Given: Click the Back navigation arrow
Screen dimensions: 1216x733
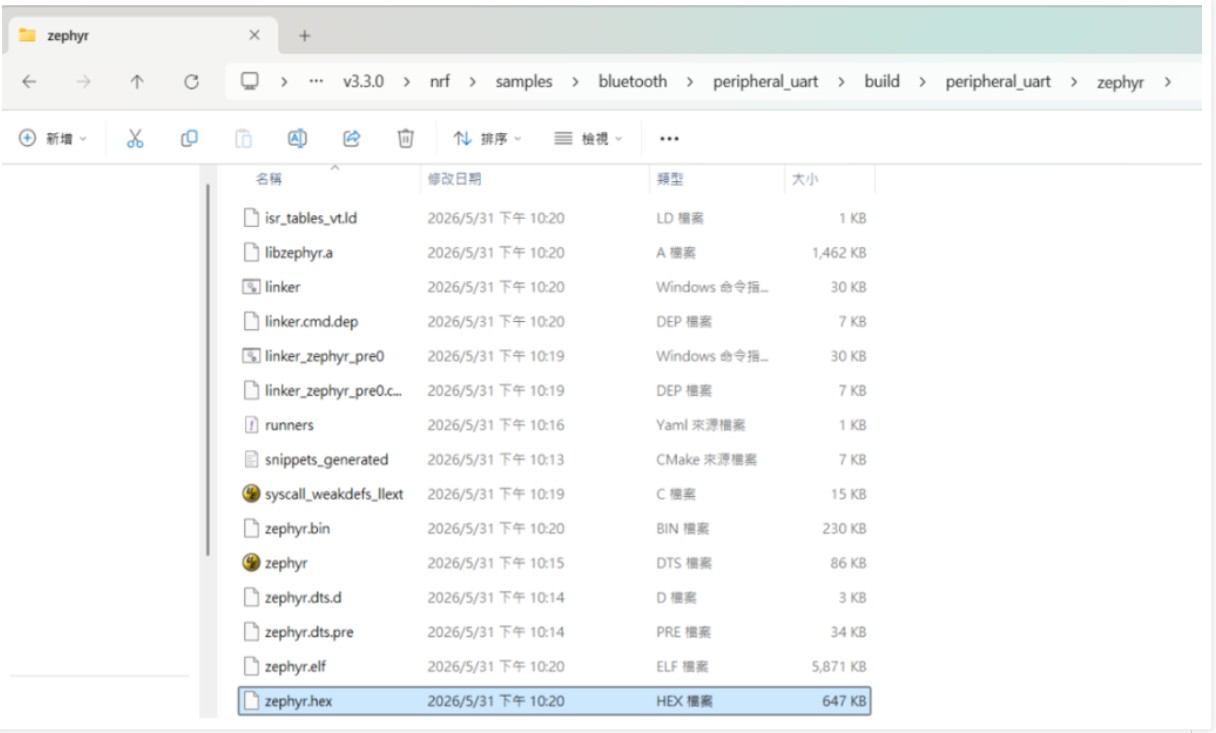Looking at the screenshot, I should [29, 82].
